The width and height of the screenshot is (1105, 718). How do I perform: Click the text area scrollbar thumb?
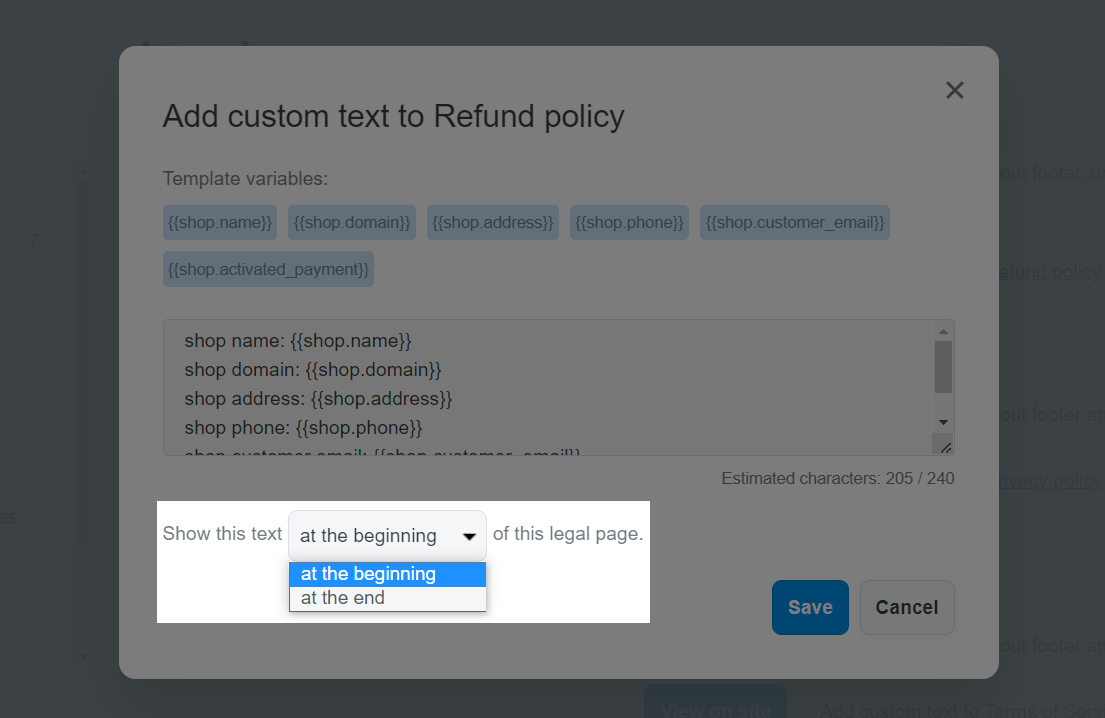[x=943, y=367]
